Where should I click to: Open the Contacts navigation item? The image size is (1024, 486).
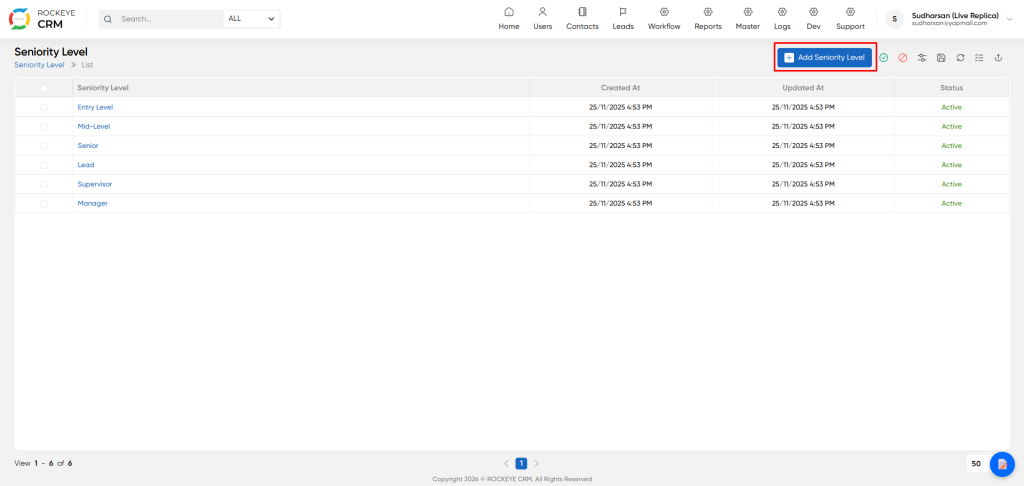583,18
